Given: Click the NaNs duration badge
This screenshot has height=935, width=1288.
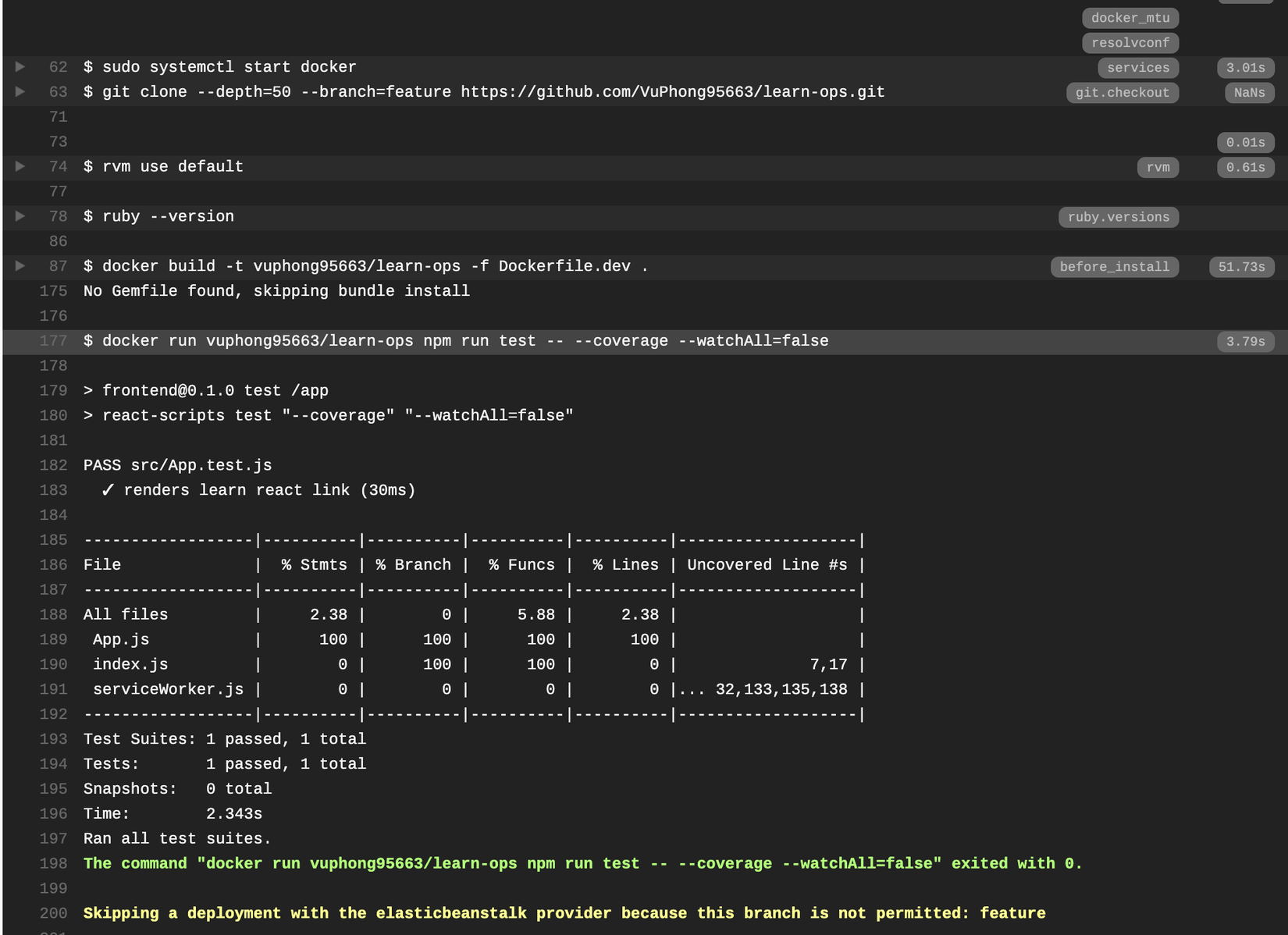Looking at the screenshot, I should click(x=1249, y=93).
